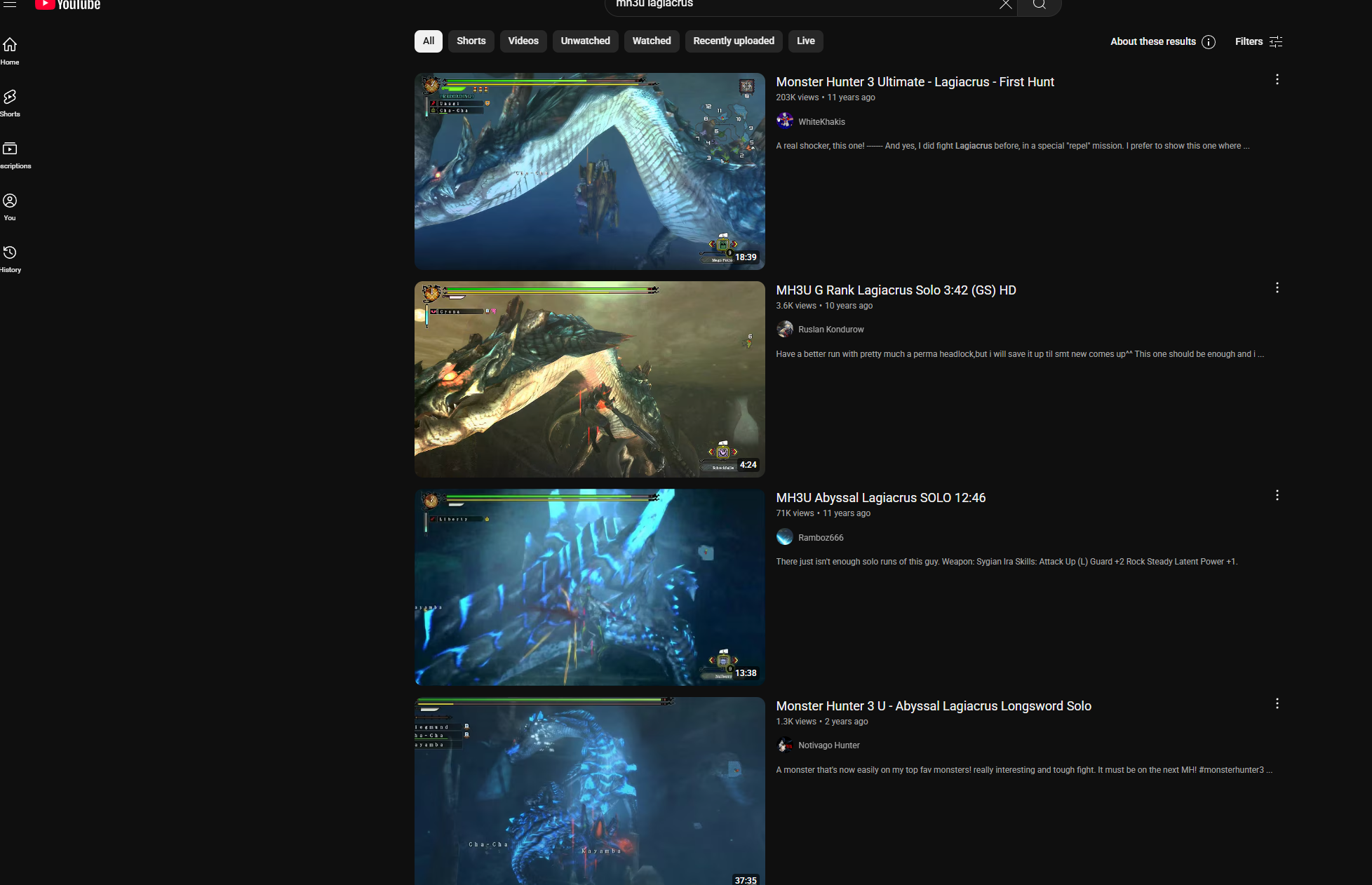Open Subscriptions in the sidebar
The image size is (1372, 885).
(x=14, y=155)
